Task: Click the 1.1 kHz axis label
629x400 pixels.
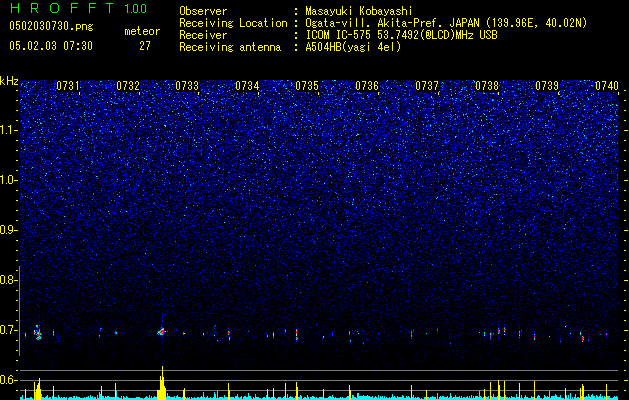Action: click(x=8, y=130)
